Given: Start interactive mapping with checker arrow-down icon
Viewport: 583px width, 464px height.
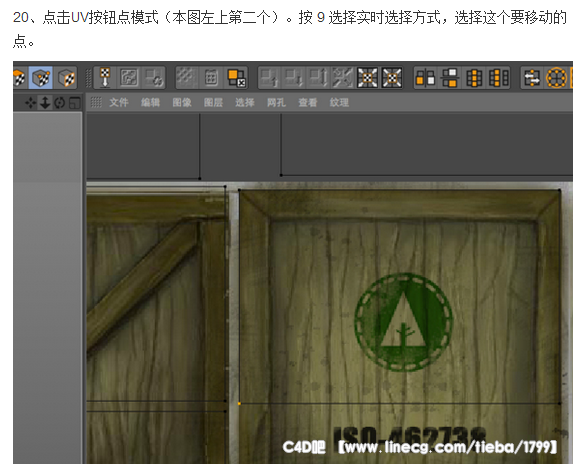Looking at the screenshot, I should [105, 78].
